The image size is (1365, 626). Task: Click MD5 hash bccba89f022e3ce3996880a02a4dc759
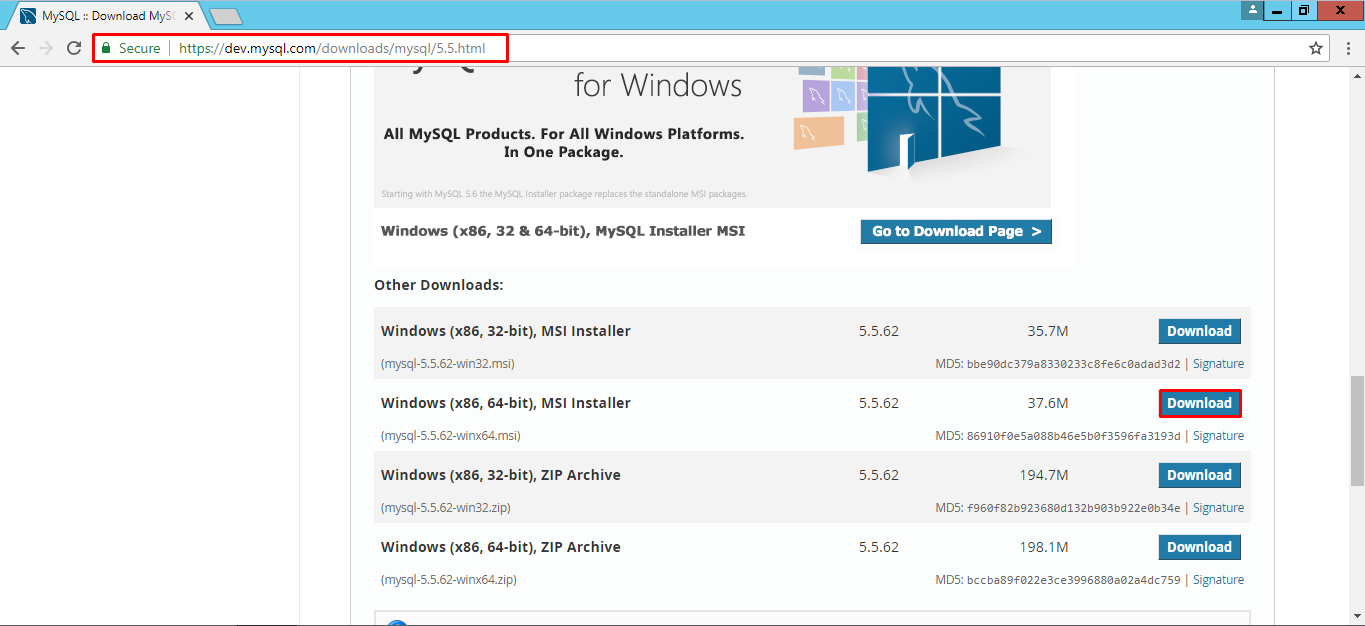(x=1073, y=580)
